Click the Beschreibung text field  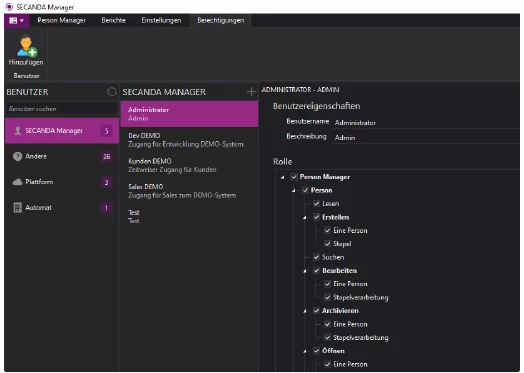(x=426, y=137)
